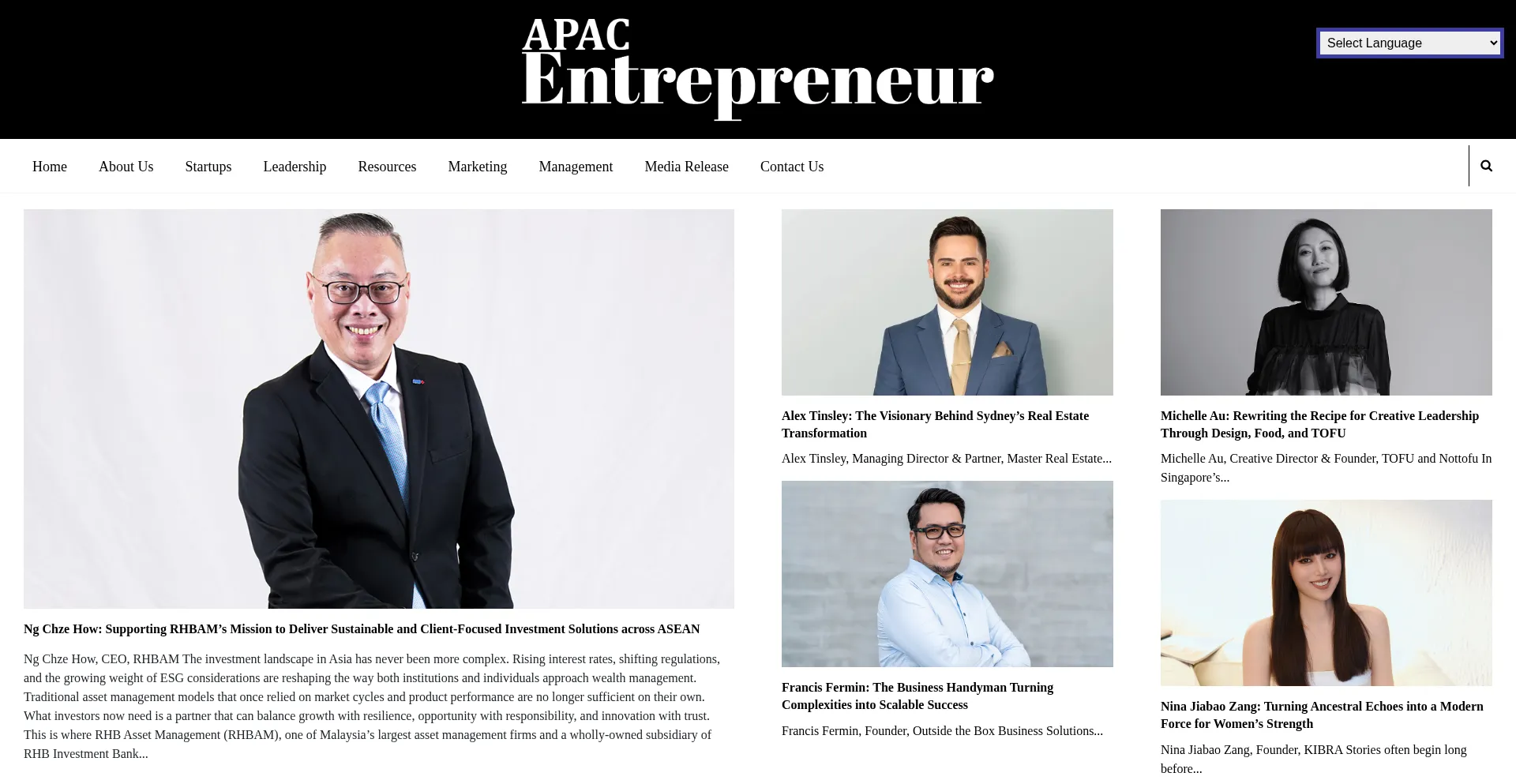Navigate to the Marketing section
1516x784 pixels.
[x=478, y=167]
